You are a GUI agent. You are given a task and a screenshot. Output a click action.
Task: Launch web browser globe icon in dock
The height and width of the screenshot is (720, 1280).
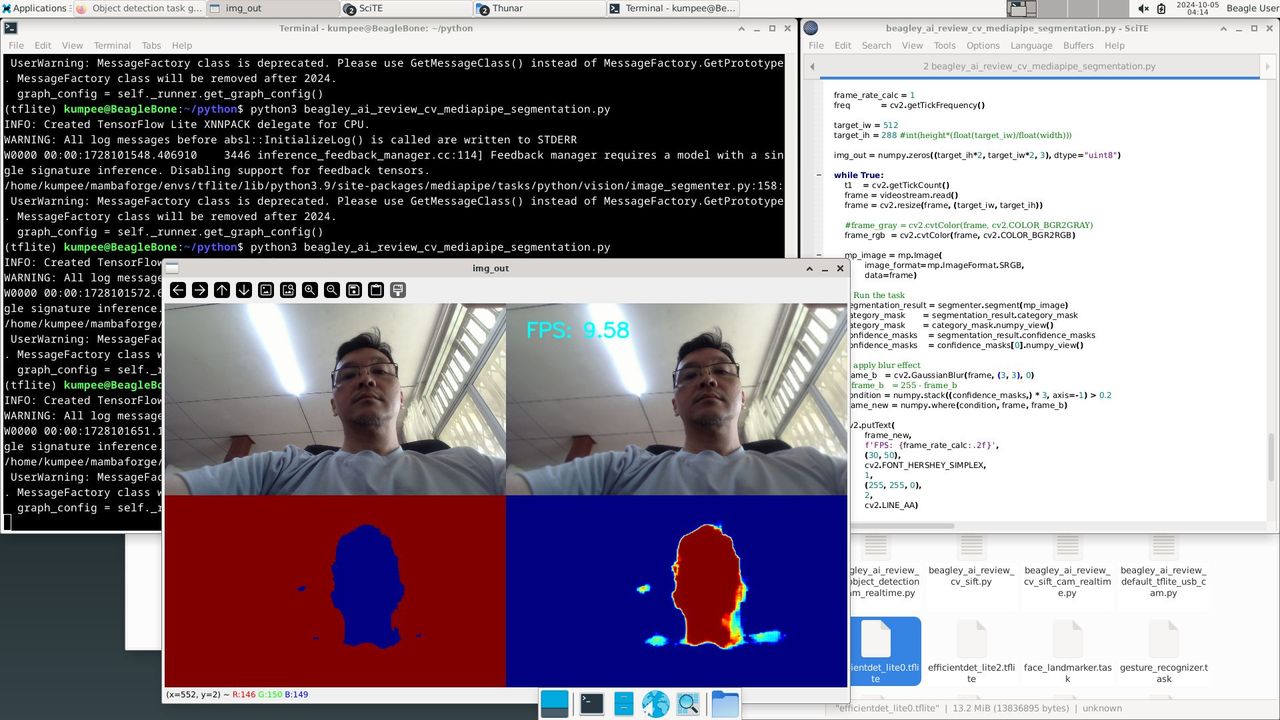click(655, 704)
